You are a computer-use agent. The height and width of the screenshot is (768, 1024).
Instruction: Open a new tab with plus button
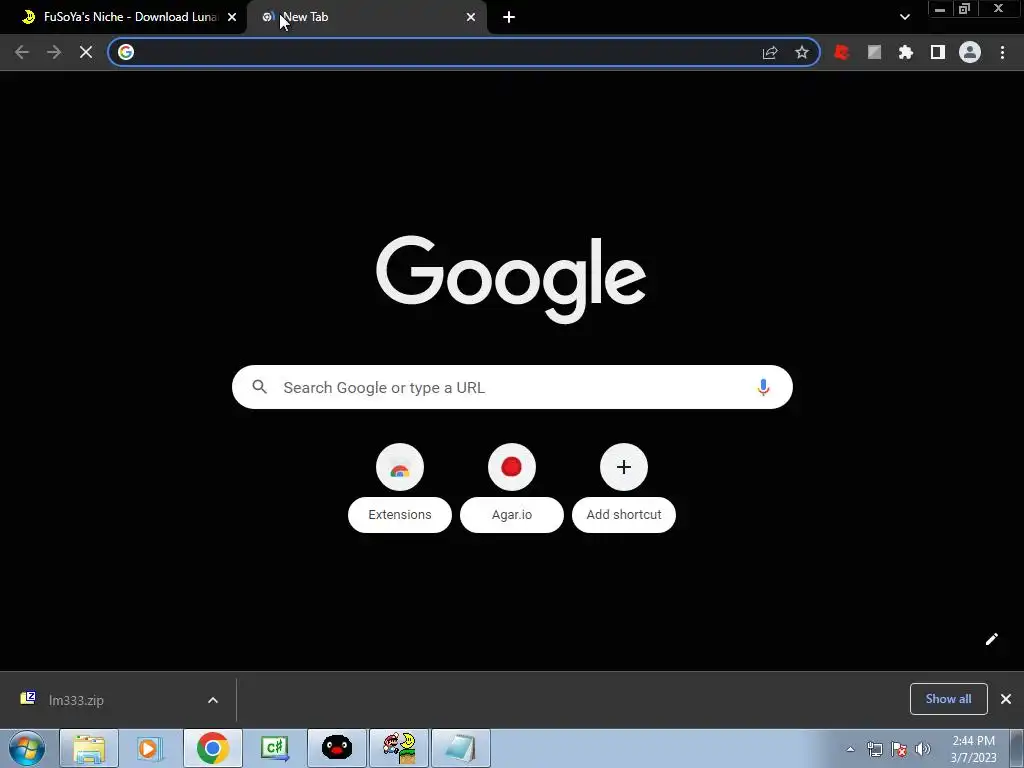tap(509, 17)
